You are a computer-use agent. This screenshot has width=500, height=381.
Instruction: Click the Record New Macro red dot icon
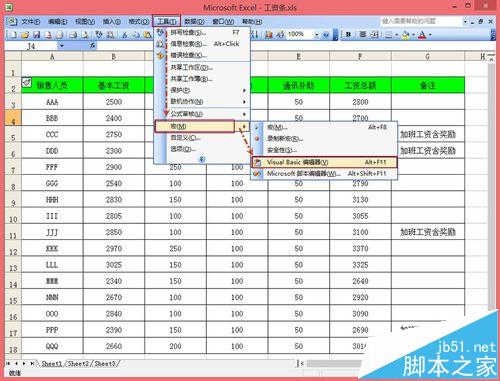[x=257, y=138]
